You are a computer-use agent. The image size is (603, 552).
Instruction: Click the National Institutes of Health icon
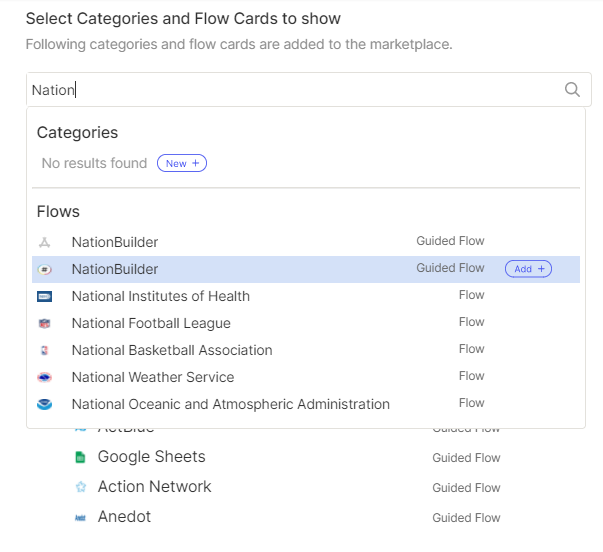click(x=45, y=296)
